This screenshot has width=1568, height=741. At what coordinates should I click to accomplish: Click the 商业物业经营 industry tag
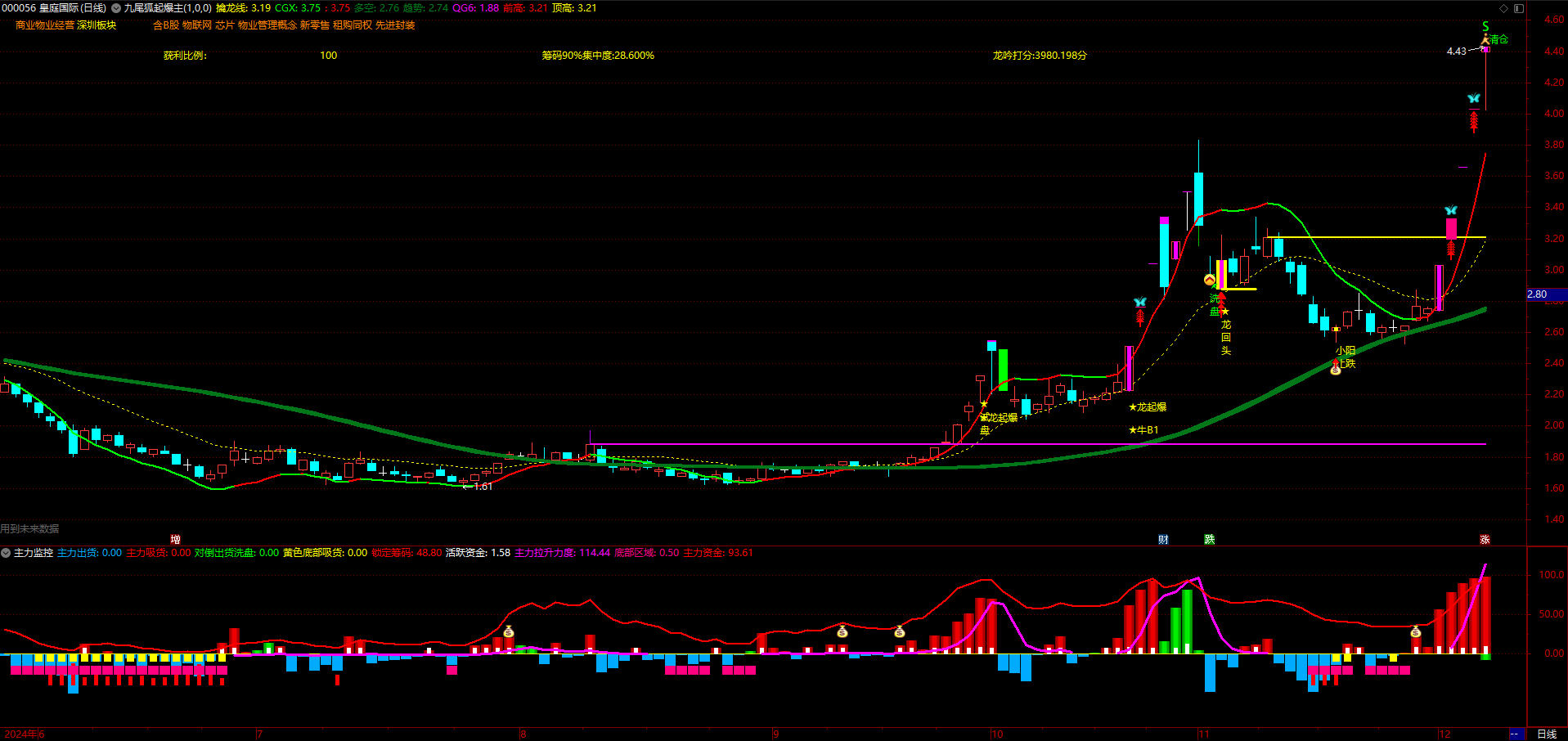(45, 25)
